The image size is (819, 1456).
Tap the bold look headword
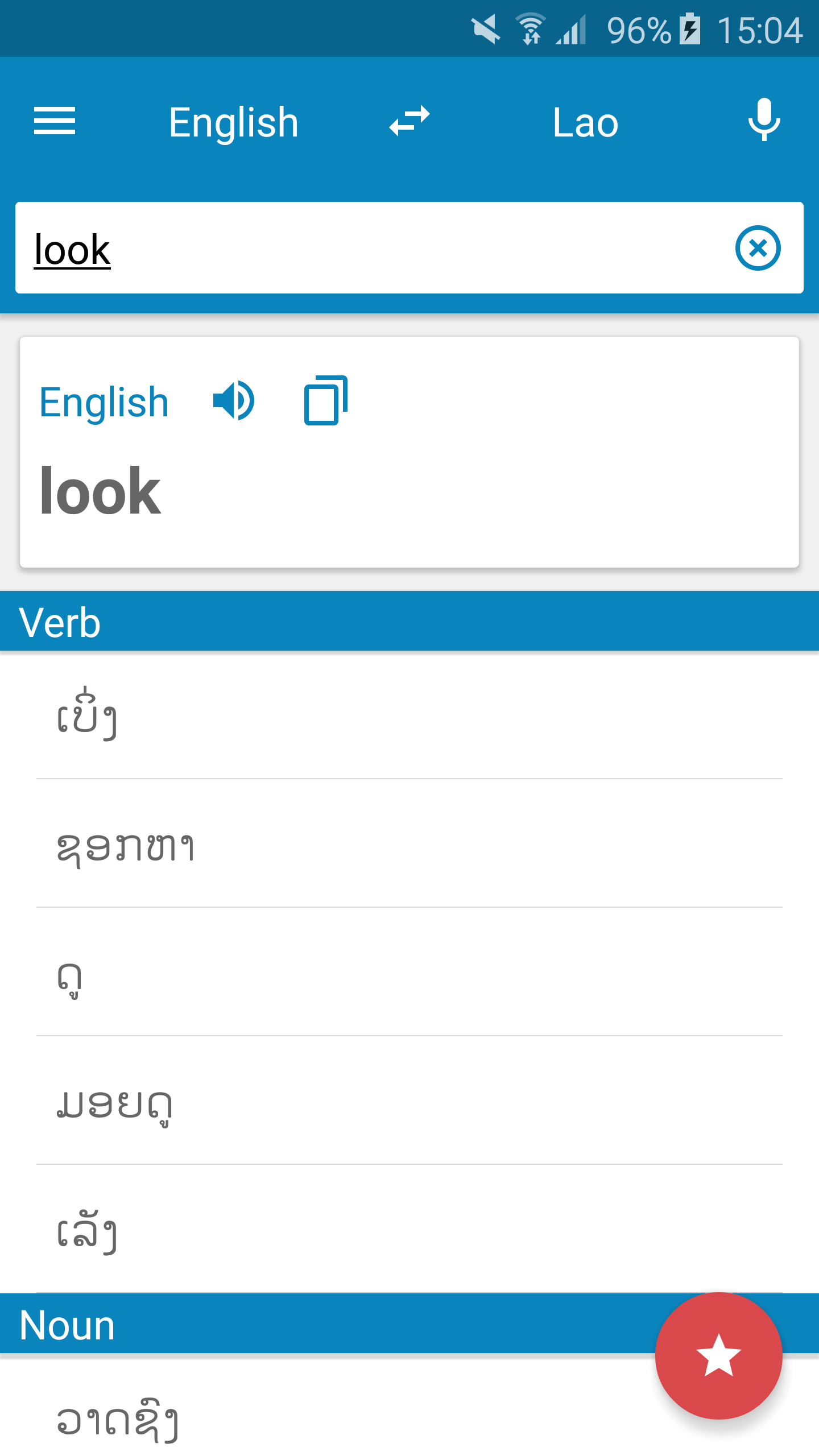101,491
